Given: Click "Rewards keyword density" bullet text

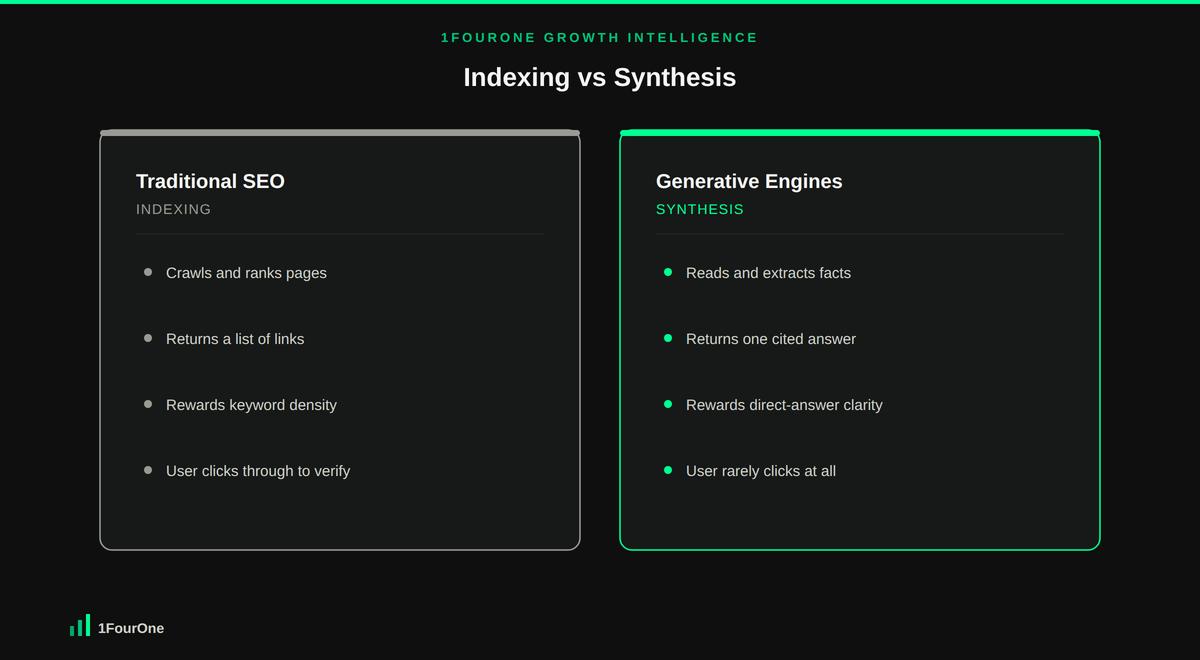Looking at the screenshot, I should (x=251, y=405).
